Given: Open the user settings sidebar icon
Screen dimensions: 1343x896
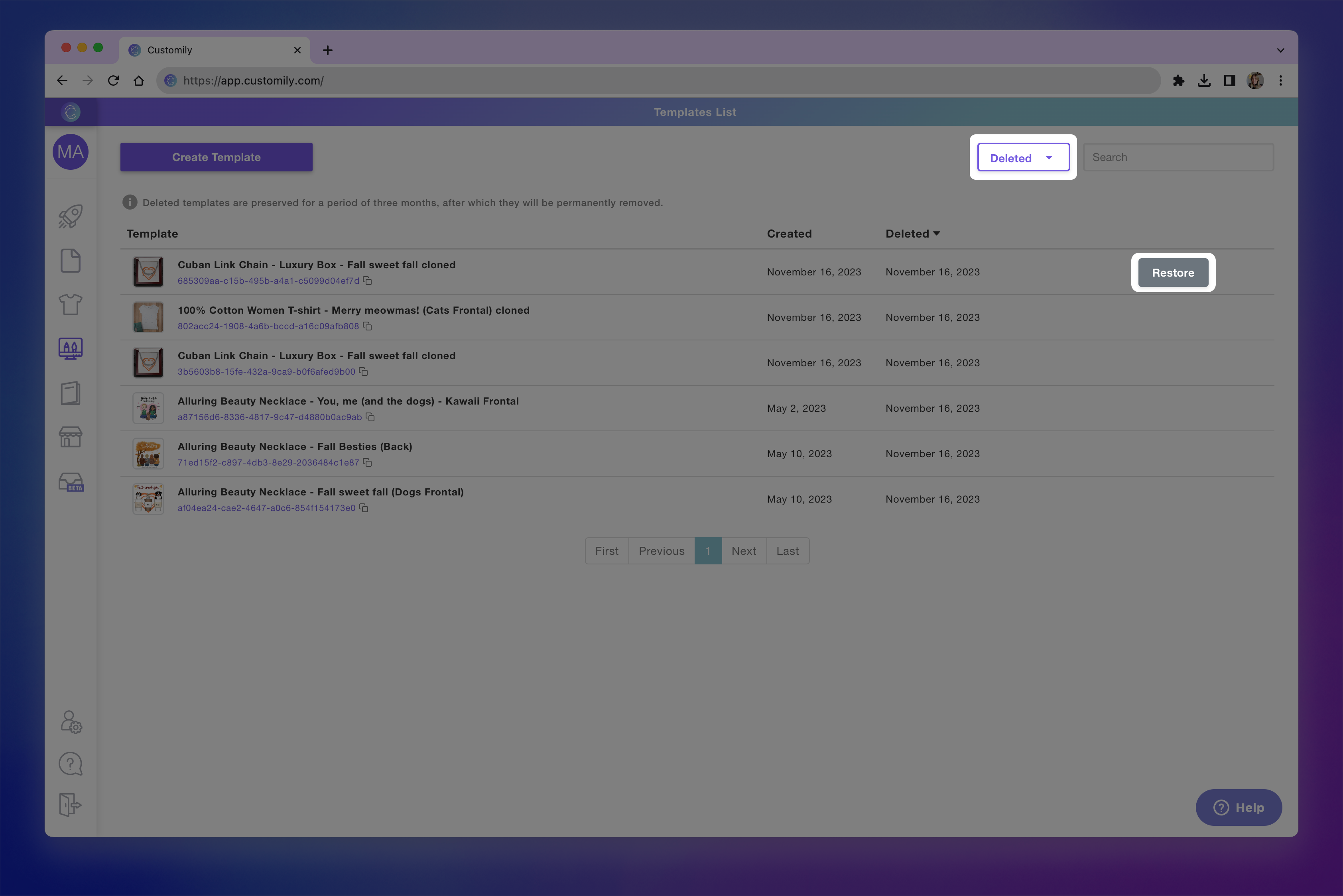Looking at the screenshot, I should pos(71,722).
